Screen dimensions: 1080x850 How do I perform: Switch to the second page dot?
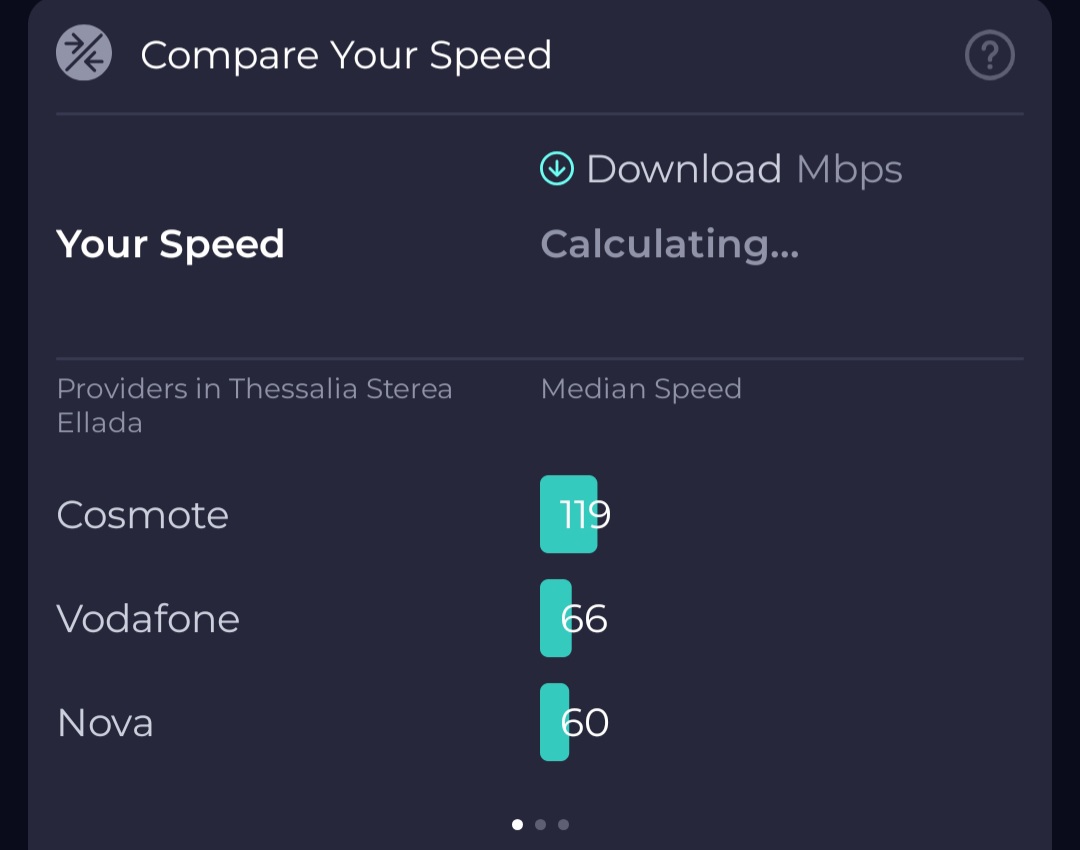tap(541, 825)
